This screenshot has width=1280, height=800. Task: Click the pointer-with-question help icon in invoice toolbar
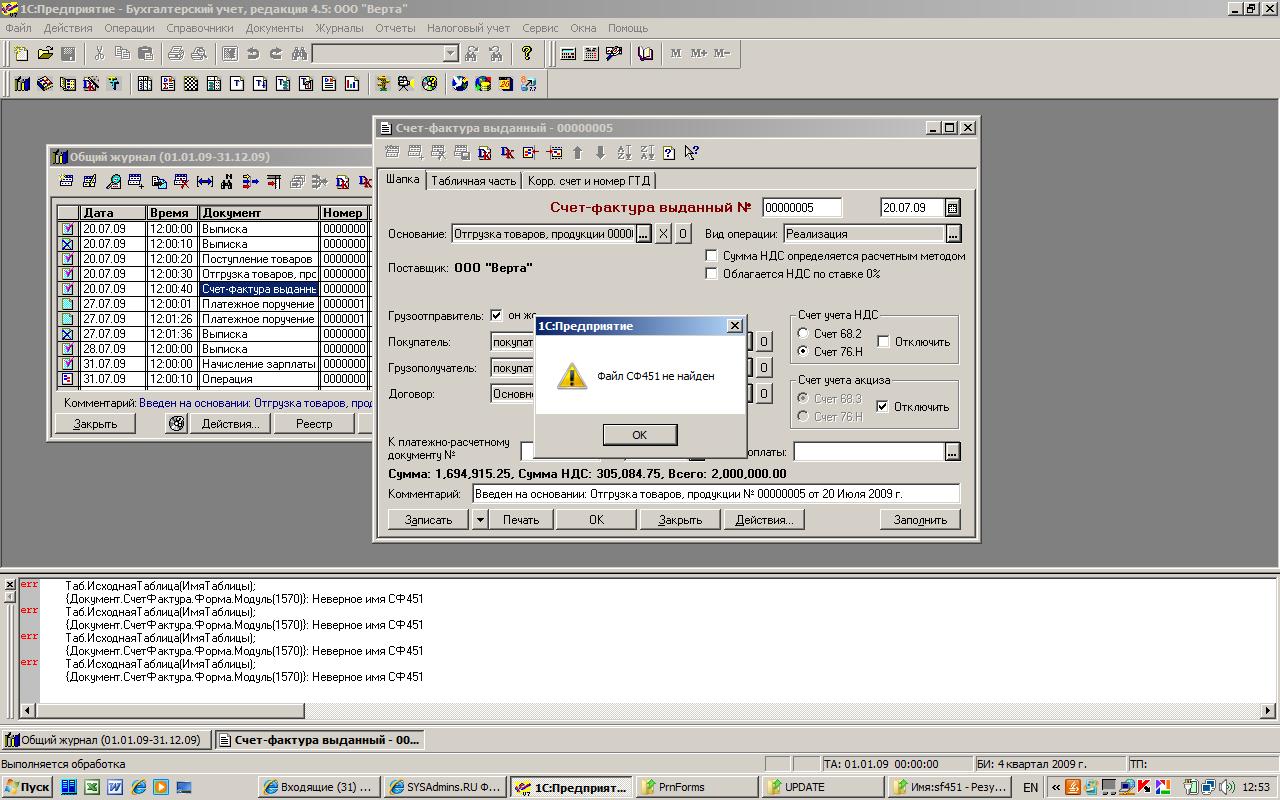click(691, 153)
